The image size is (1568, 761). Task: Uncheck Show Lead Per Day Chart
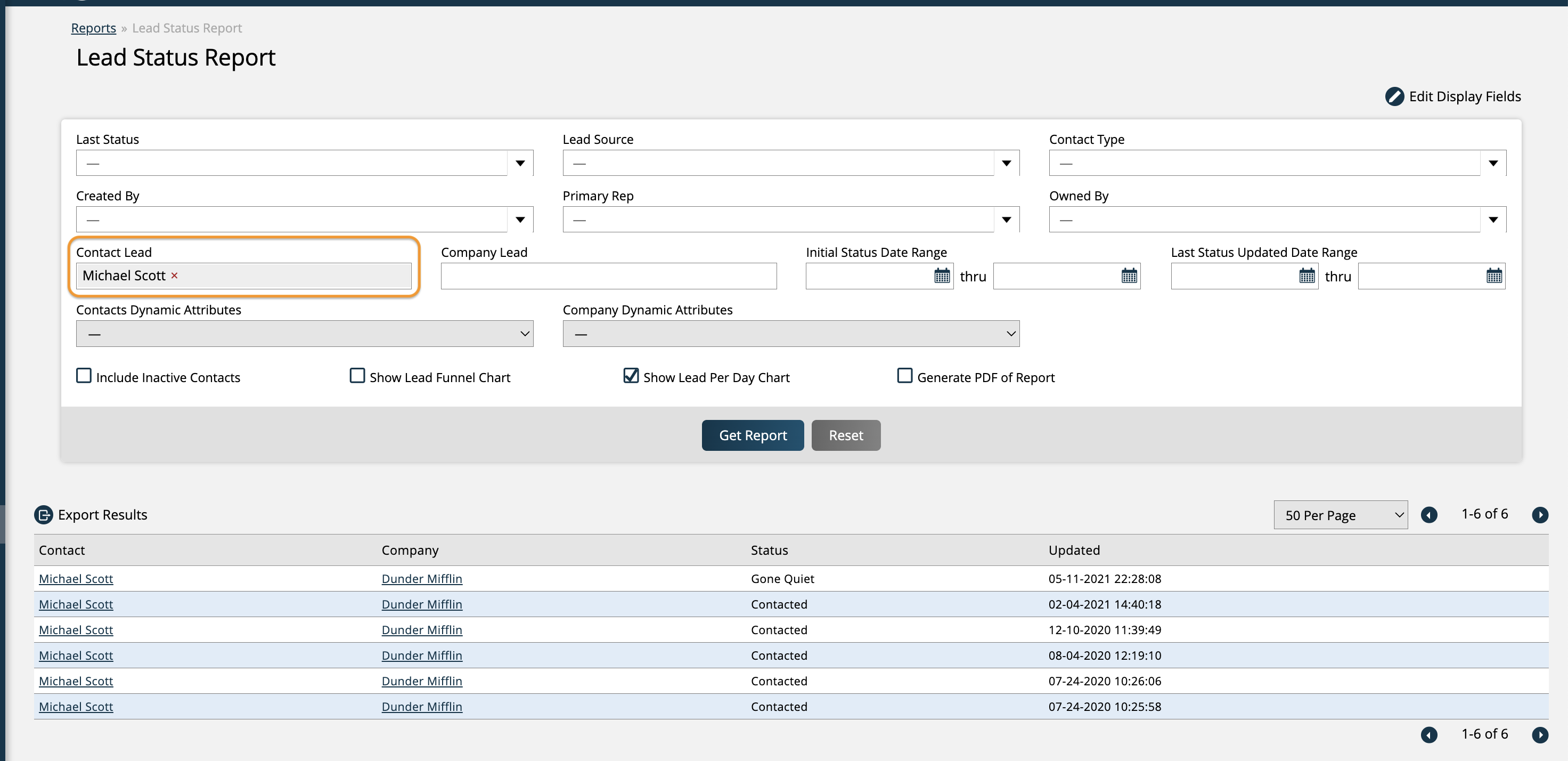[x=631, y=376]
